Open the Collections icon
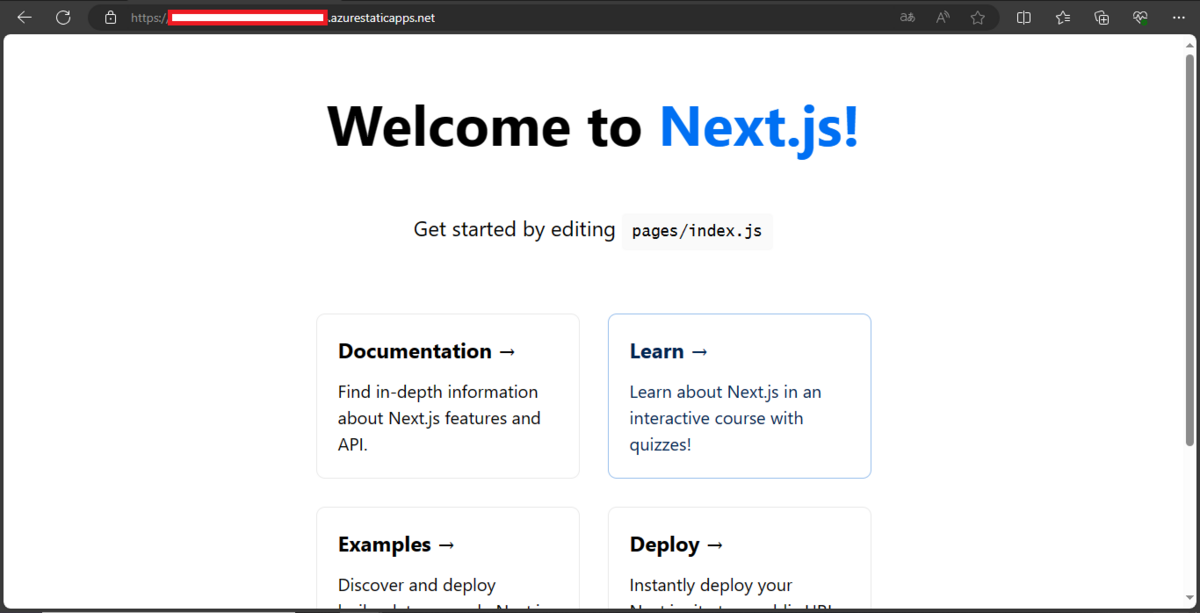Image resolution: width=1200 pixels, height=613 pixels. pos(1101,17)
